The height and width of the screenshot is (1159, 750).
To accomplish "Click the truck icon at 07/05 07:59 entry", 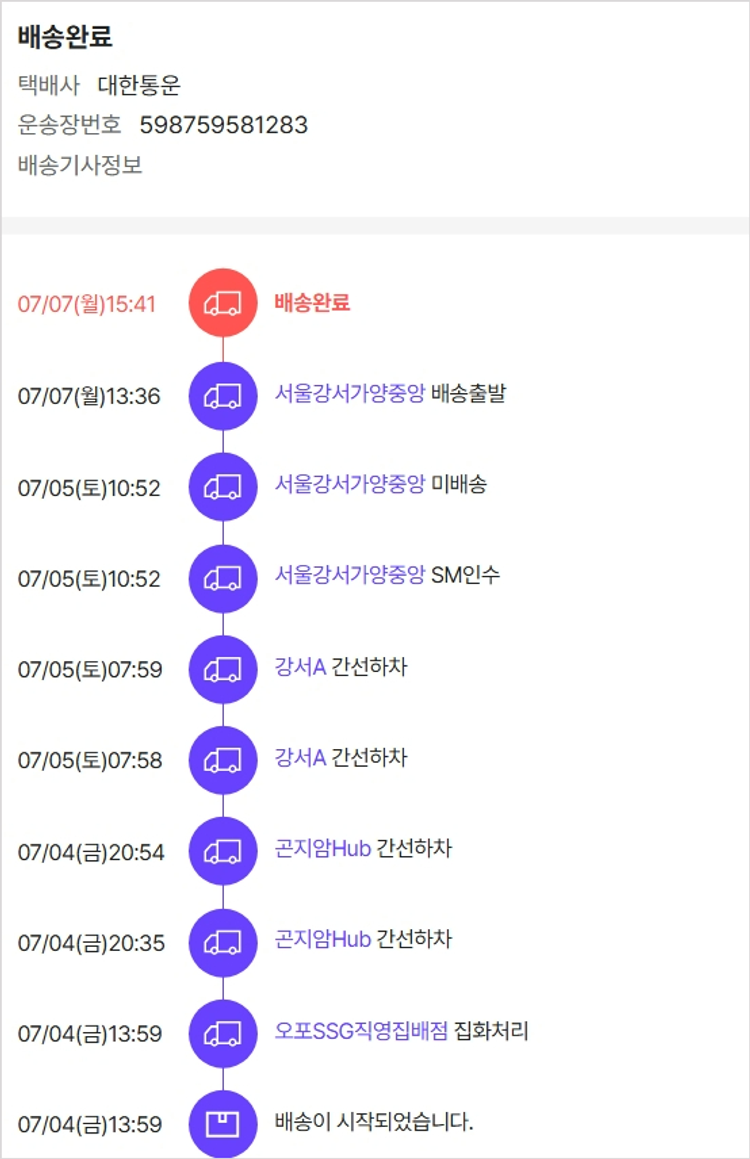I will 223,669.
